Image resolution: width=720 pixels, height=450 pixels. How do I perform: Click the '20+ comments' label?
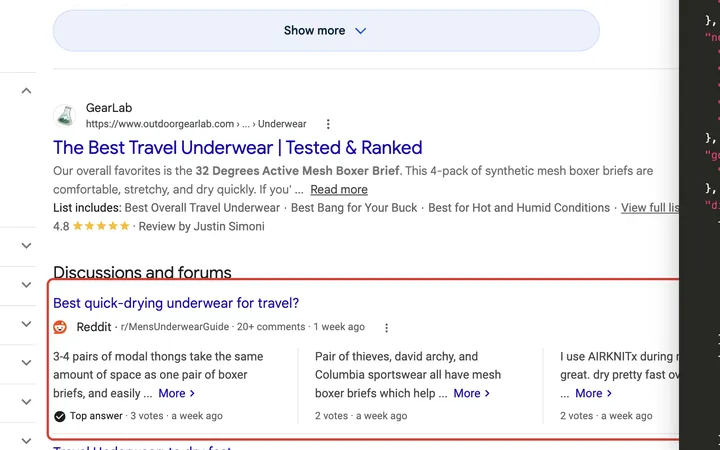271,327
